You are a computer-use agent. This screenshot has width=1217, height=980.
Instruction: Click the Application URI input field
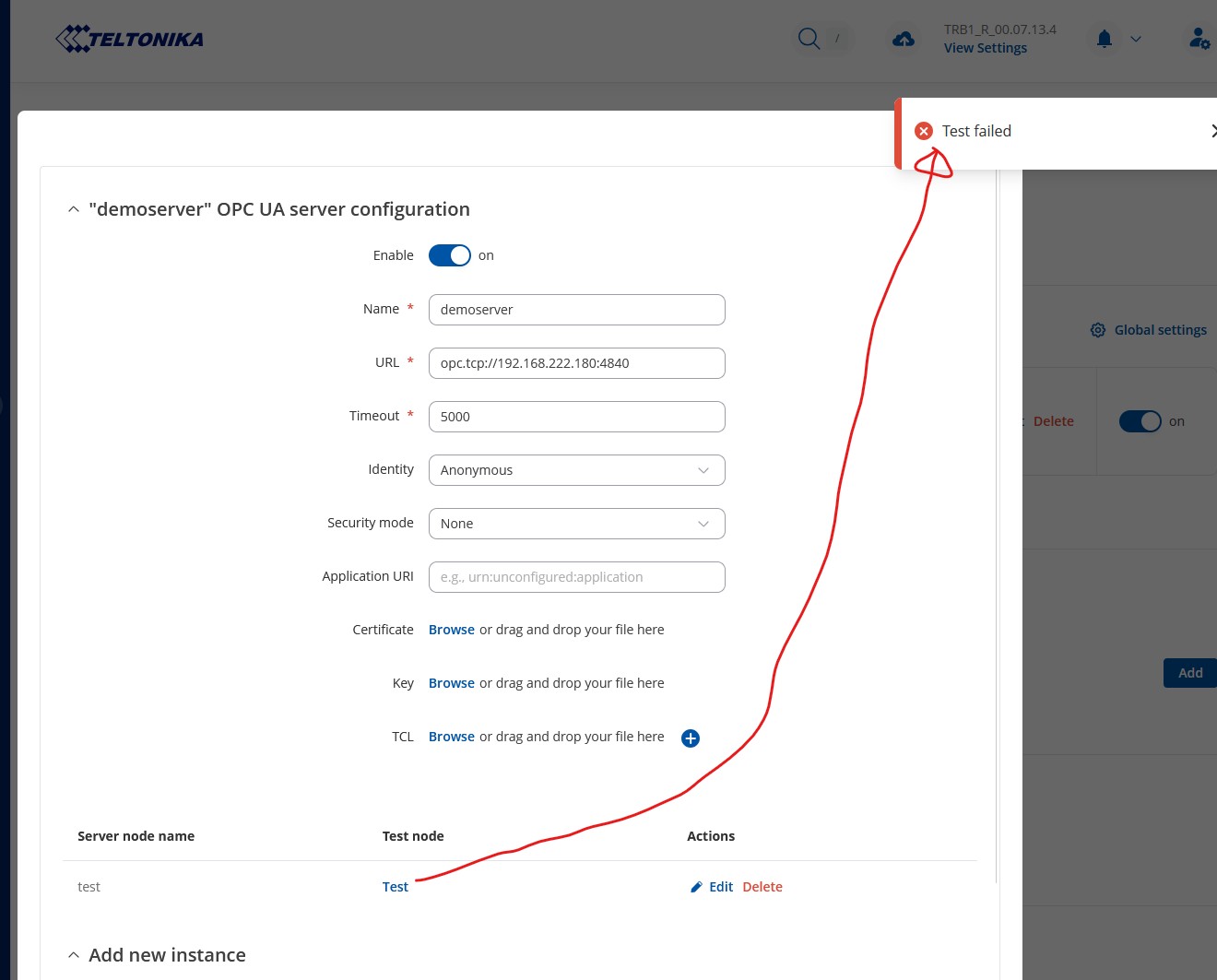point(577,577)
